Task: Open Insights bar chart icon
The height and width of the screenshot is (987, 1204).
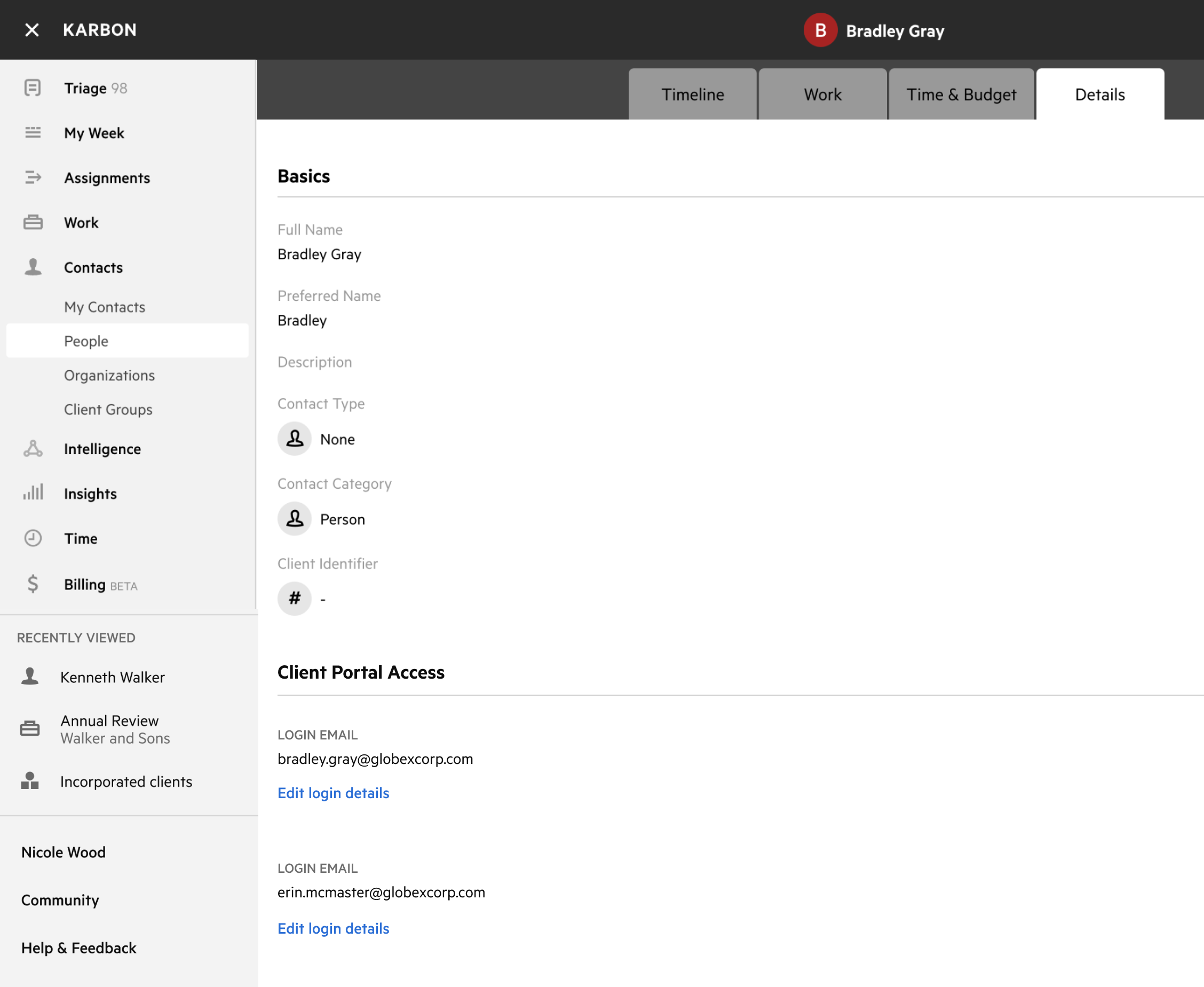Action: tap(33, 493)
